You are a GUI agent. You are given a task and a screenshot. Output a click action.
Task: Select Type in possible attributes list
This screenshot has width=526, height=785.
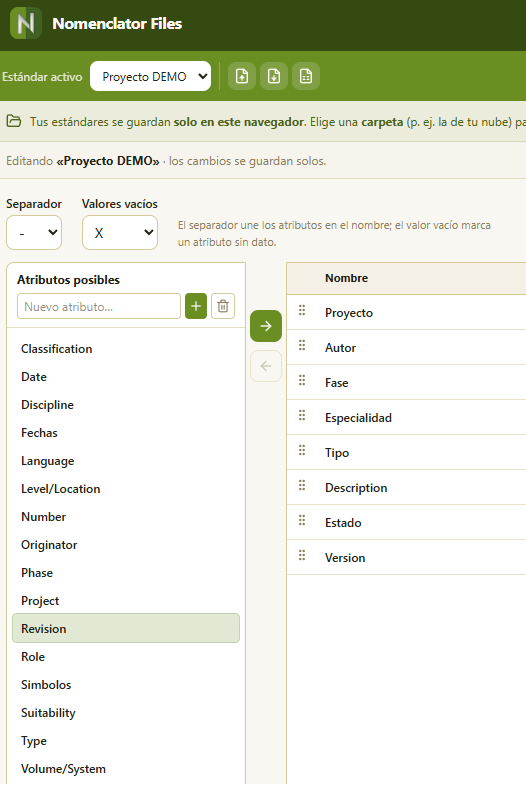click(126, 740)
